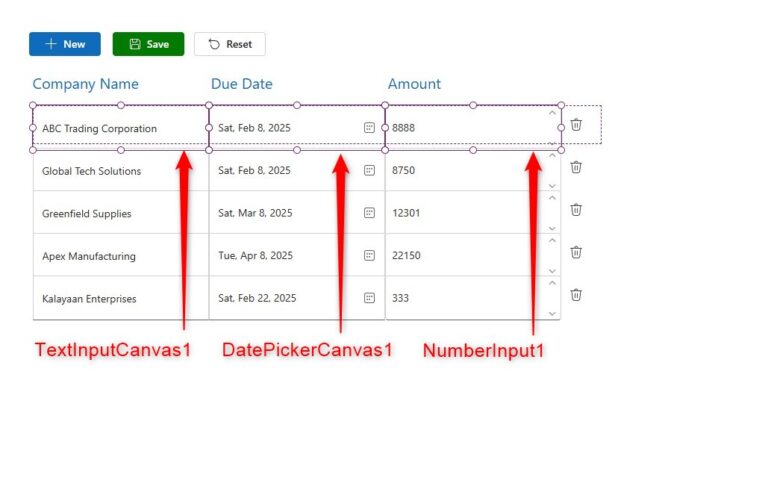Open date picker for Mar 8, 2025
Screen dimensions: 768x498
point(369,213)
